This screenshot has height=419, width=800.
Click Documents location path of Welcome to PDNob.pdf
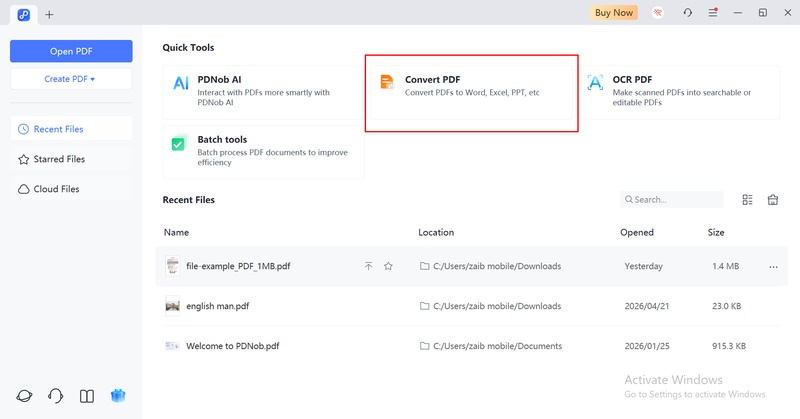coord(497,346)
